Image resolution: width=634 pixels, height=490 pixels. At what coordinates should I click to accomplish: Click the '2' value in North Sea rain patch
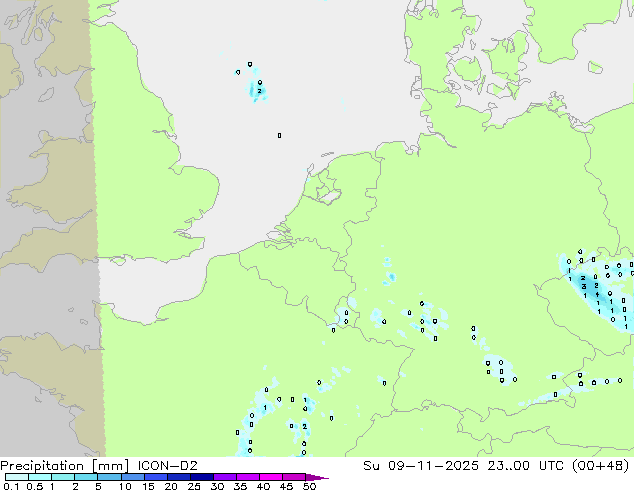(259, 91)
